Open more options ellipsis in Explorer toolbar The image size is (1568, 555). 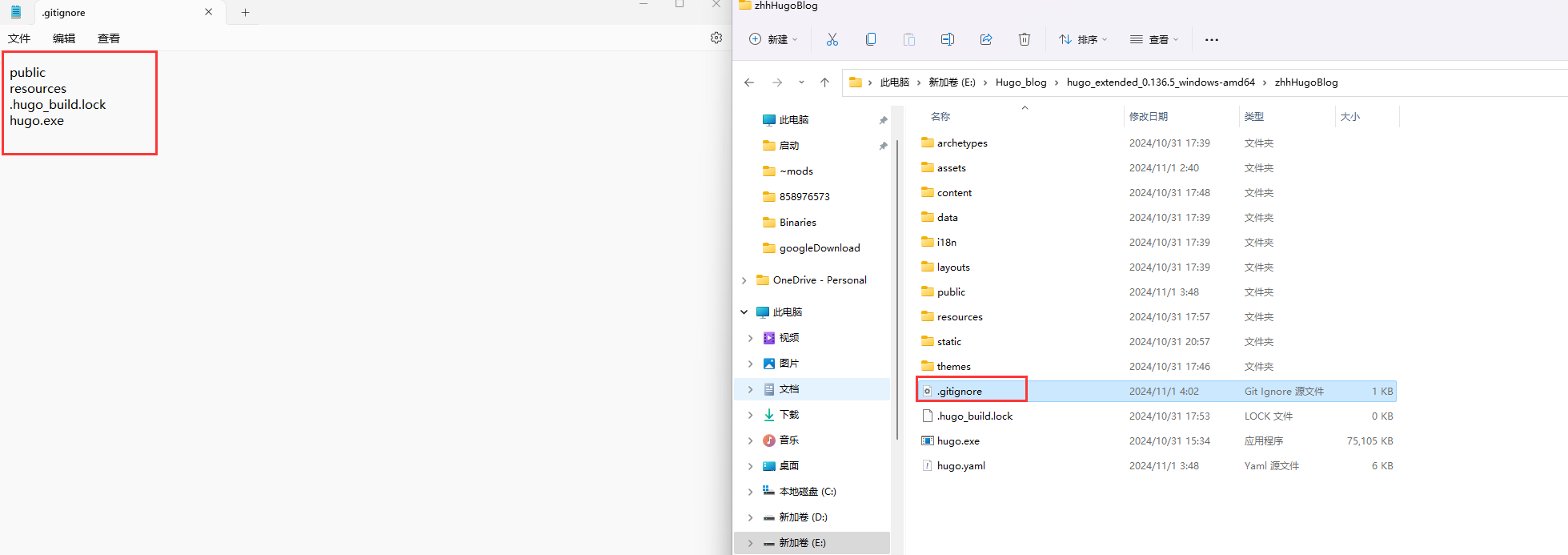tap(1212, 40)
